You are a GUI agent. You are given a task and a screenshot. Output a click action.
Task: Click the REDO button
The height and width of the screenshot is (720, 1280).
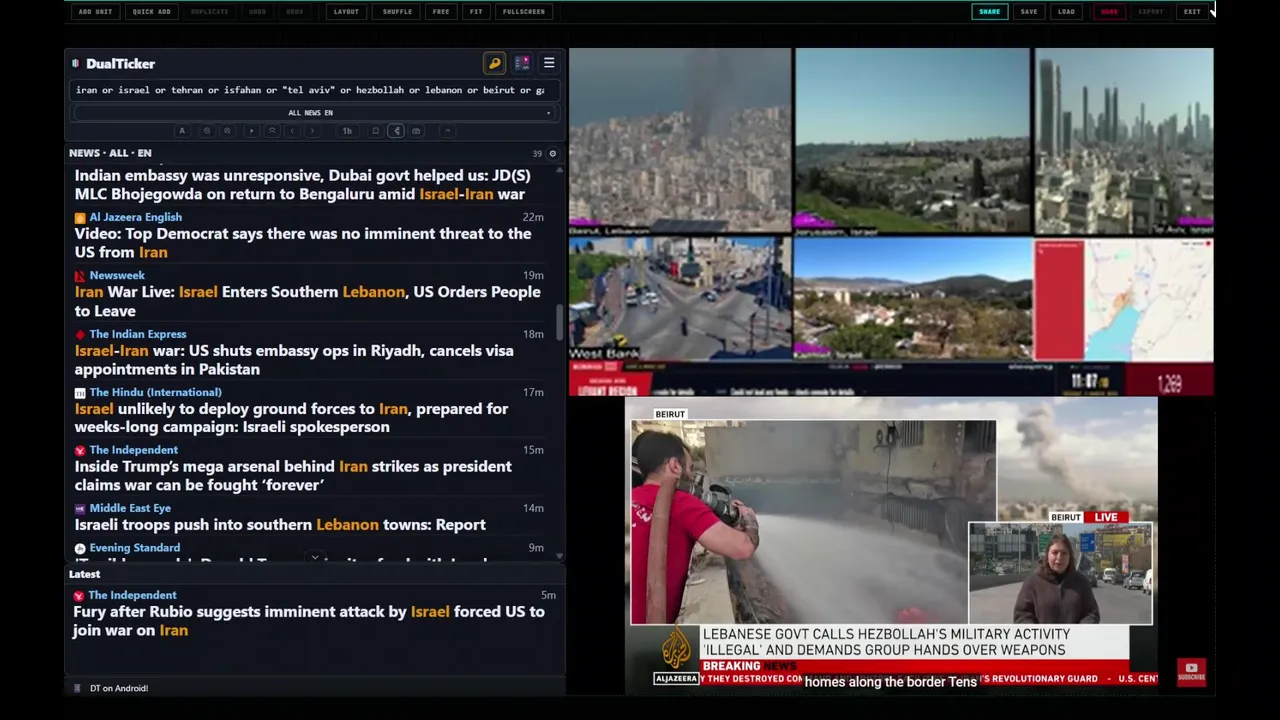(x=294, y=11)
